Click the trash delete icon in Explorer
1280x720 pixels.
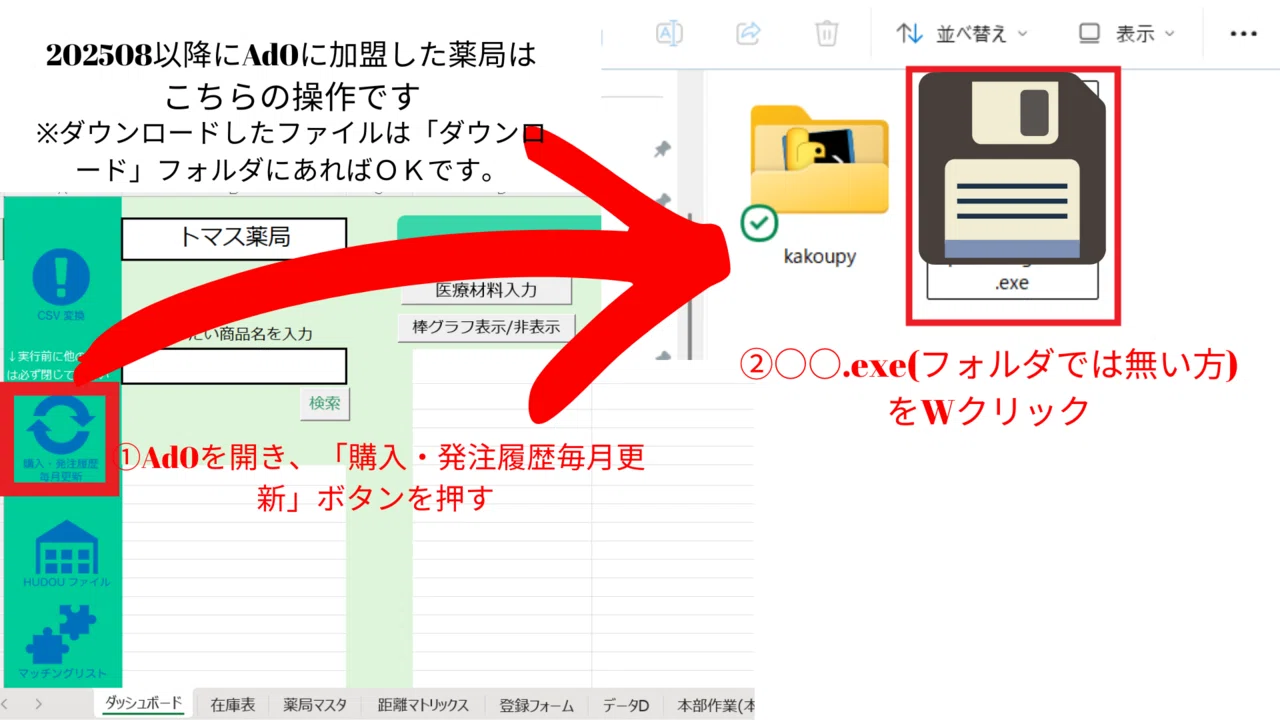point(826,33)
